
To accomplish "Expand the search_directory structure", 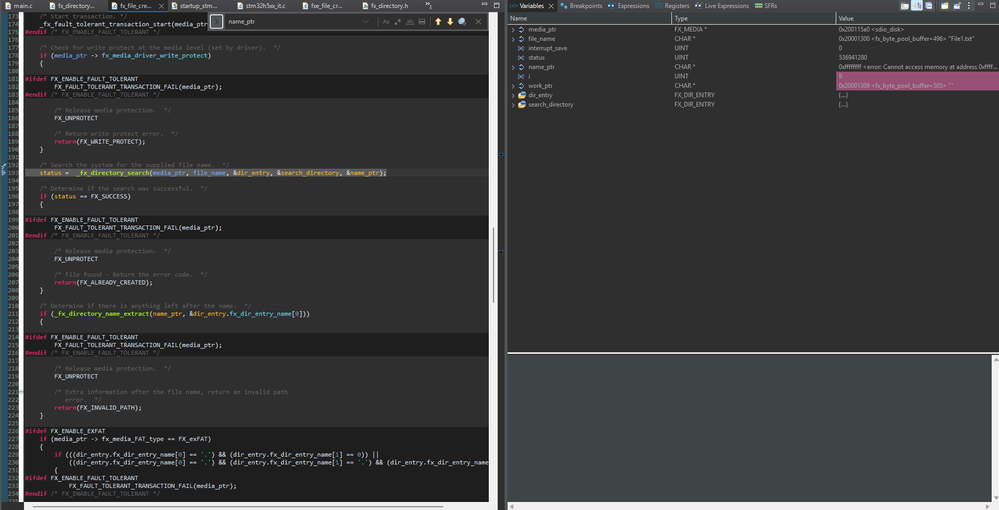I will click(513, 105).
